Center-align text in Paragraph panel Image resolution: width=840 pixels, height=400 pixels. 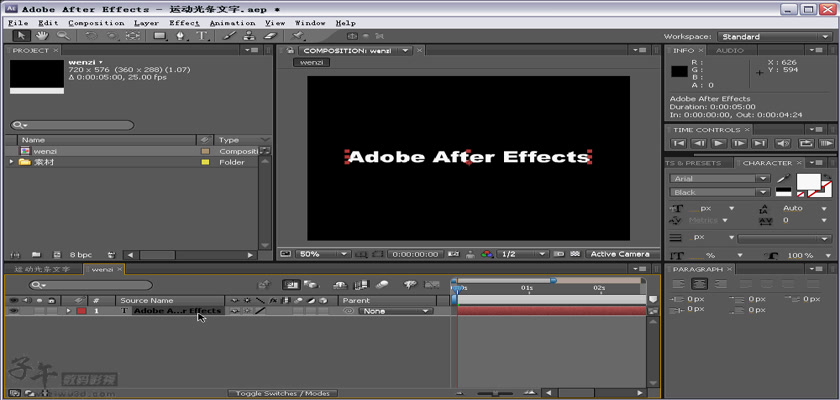(x=700, y=284)
